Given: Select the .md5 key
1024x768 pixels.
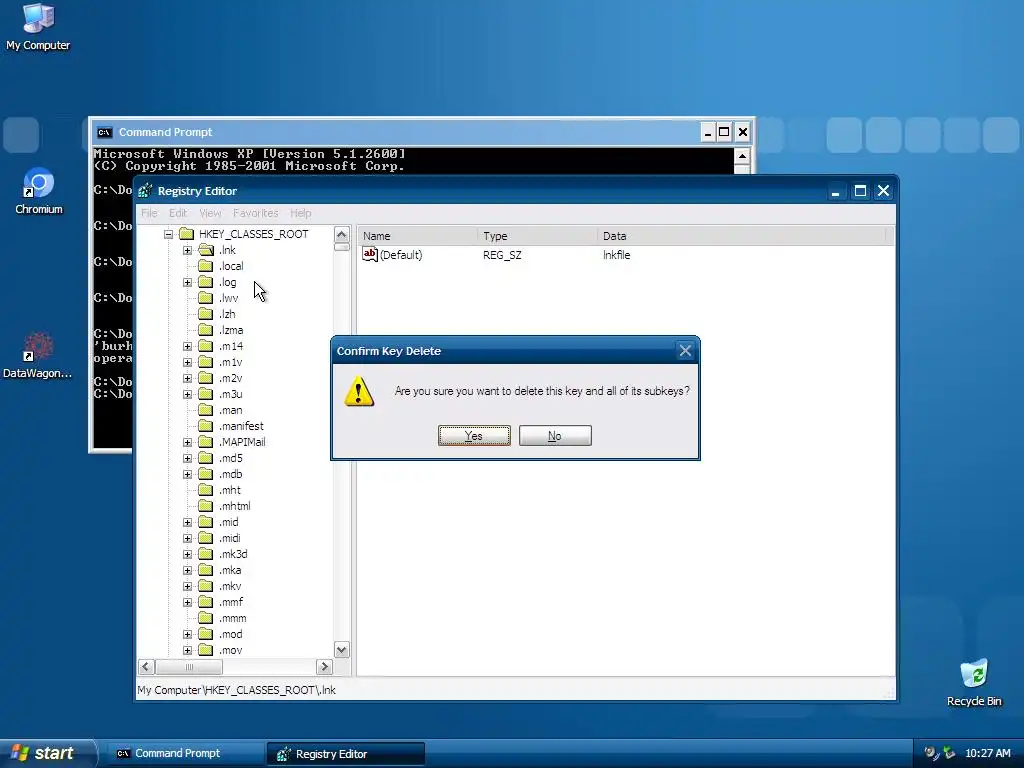Looking at the screenshot, I should (x=231, y=458).
